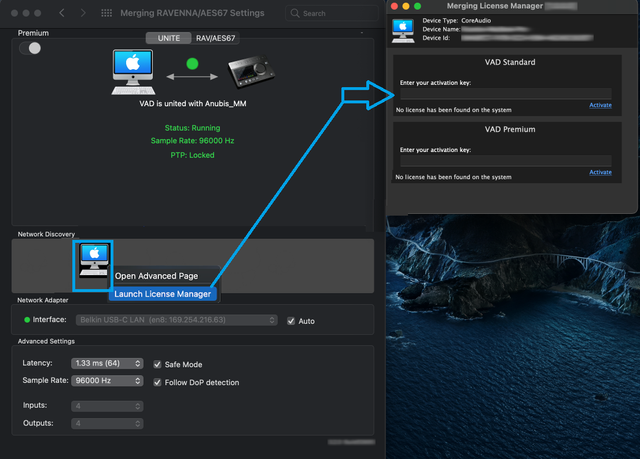This screenshot has width=640, height=459.
Task: Click the VAD Standard heading
Action: coord(510,62)
